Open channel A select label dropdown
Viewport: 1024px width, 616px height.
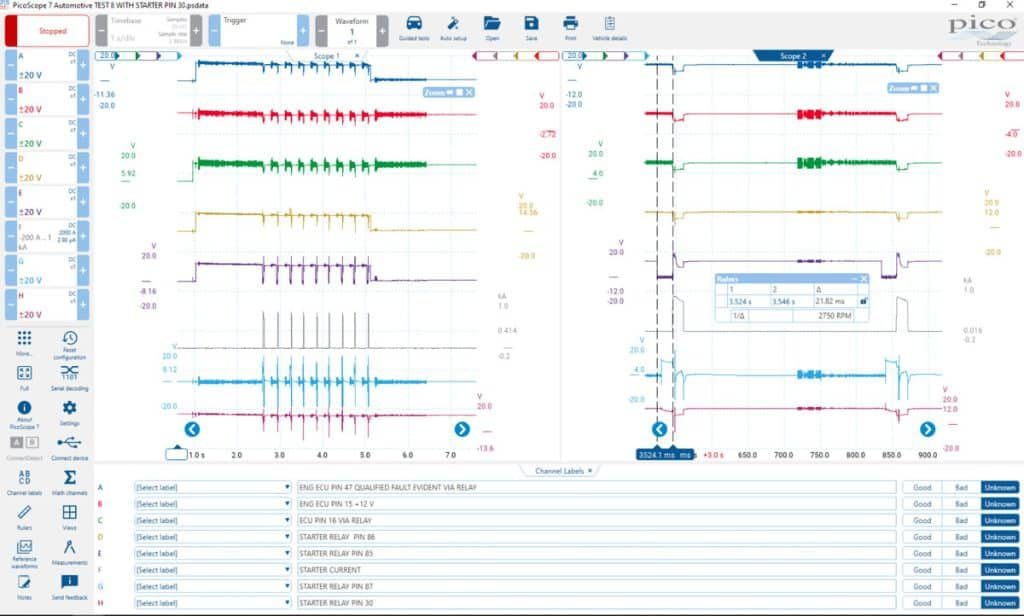pos(212,487)
